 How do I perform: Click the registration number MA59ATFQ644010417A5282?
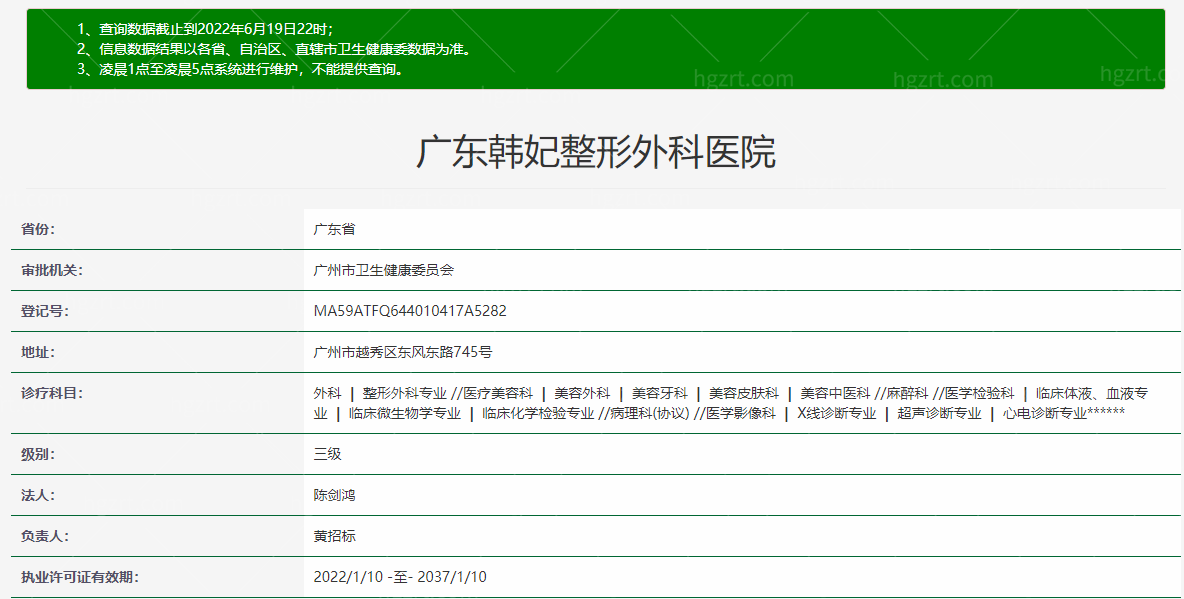click(410, 311)
